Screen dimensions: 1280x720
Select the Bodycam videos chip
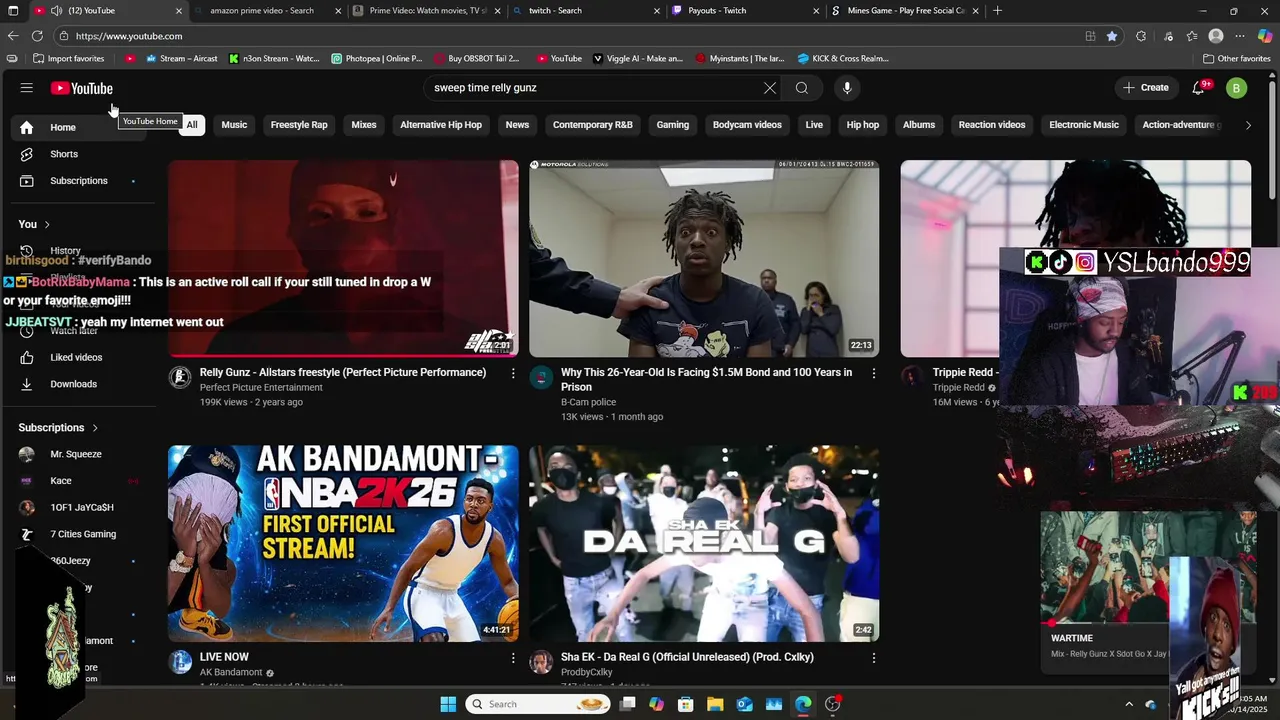coord(747,125)
